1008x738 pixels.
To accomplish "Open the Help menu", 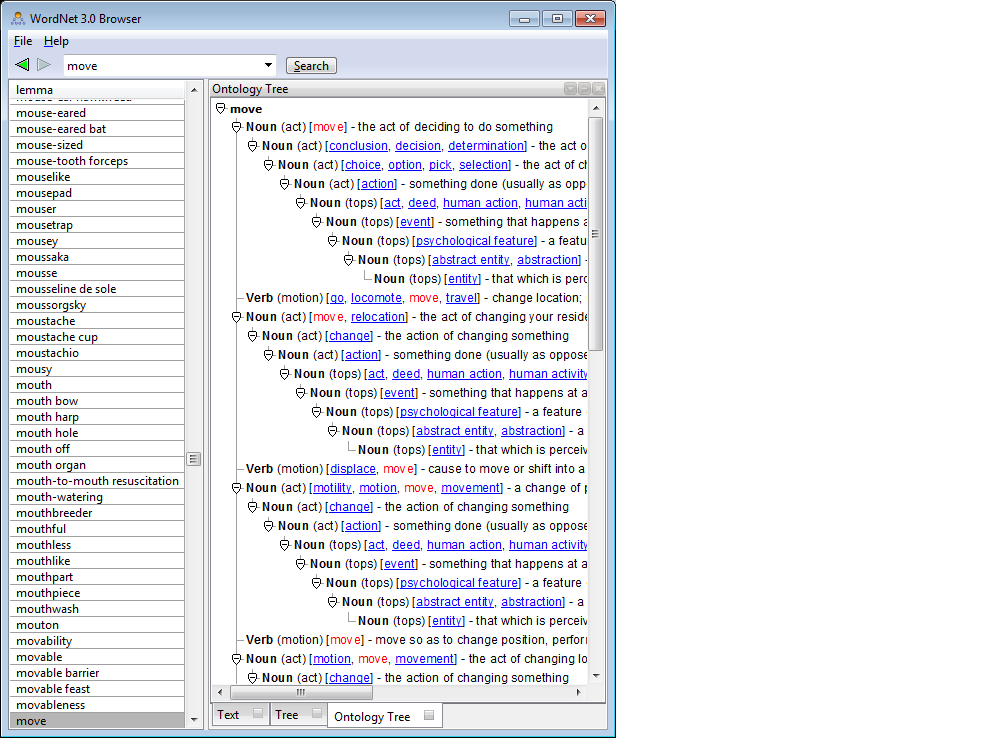I will click(x=56, y=41).
